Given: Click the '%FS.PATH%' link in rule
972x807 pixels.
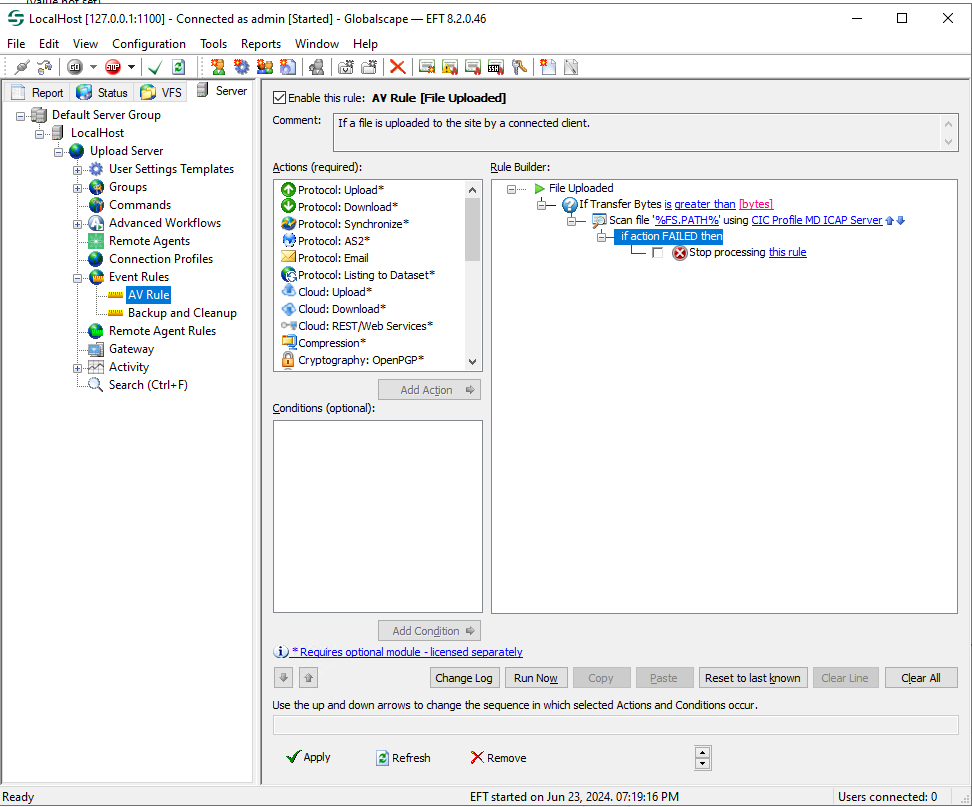Looking at the screenshot, I should (687, 220).
